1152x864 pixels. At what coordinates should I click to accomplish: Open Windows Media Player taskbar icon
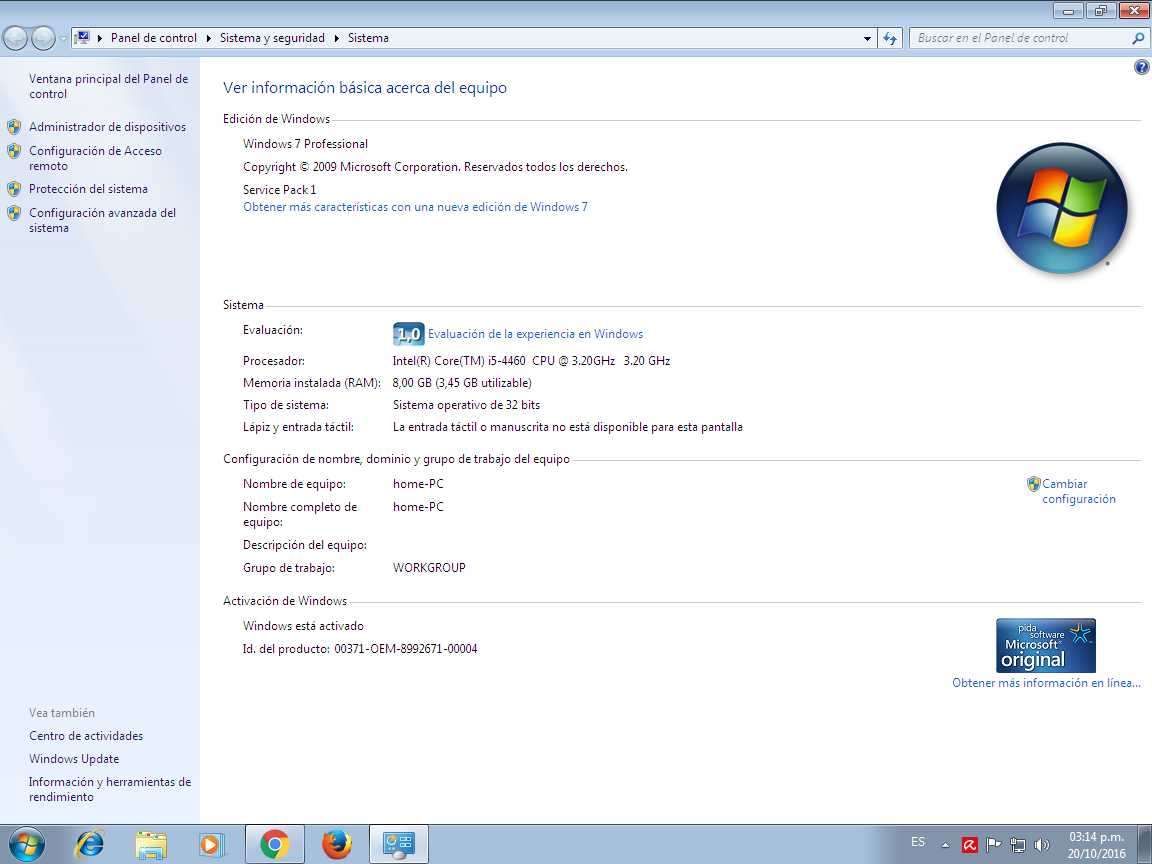[212, 845]
